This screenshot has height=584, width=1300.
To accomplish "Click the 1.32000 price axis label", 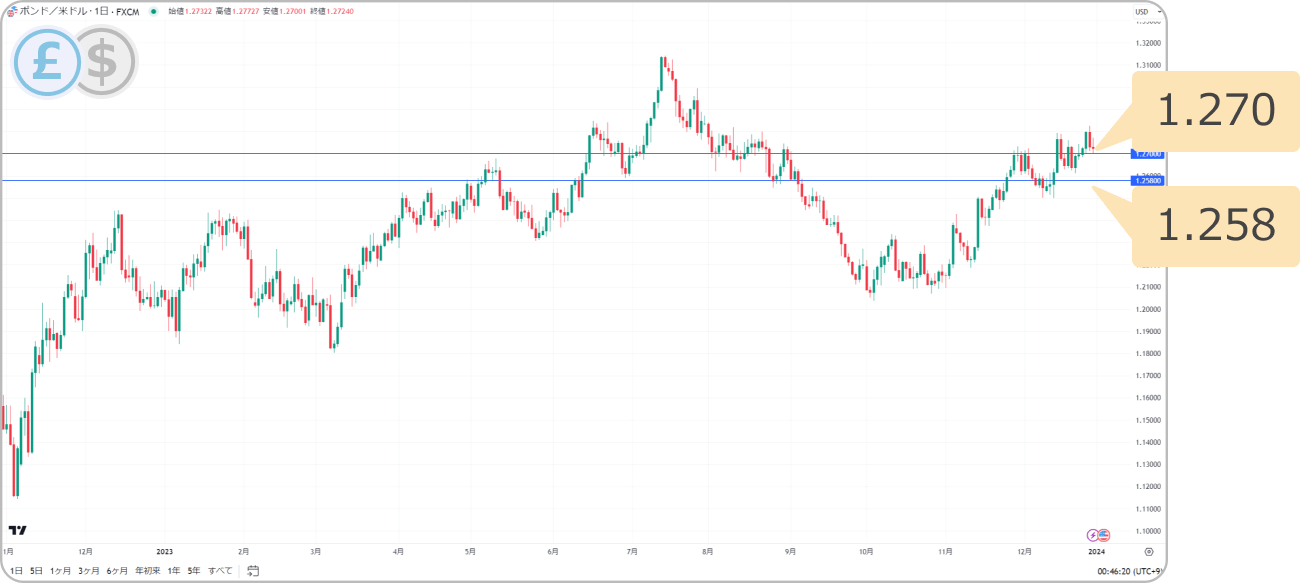I will point(1147,43).
